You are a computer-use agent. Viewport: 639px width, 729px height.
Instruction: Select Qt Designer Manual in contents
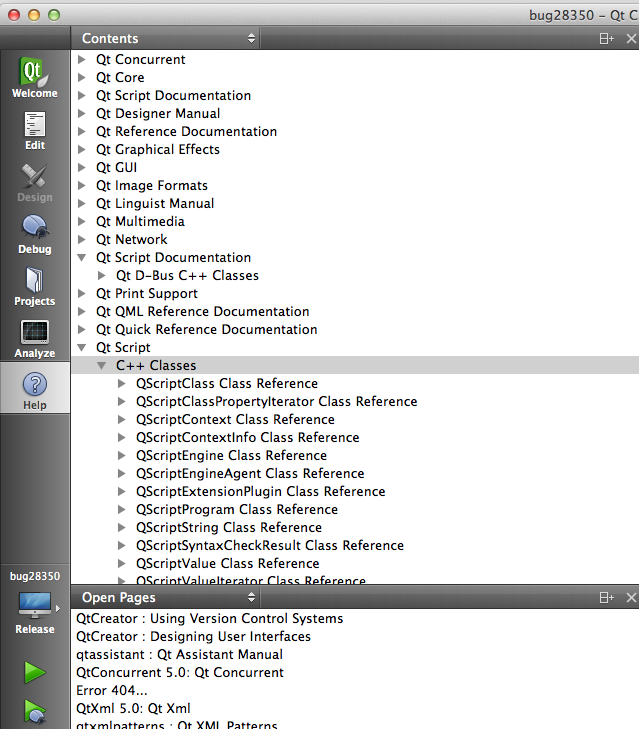click(x=157, y=114)
